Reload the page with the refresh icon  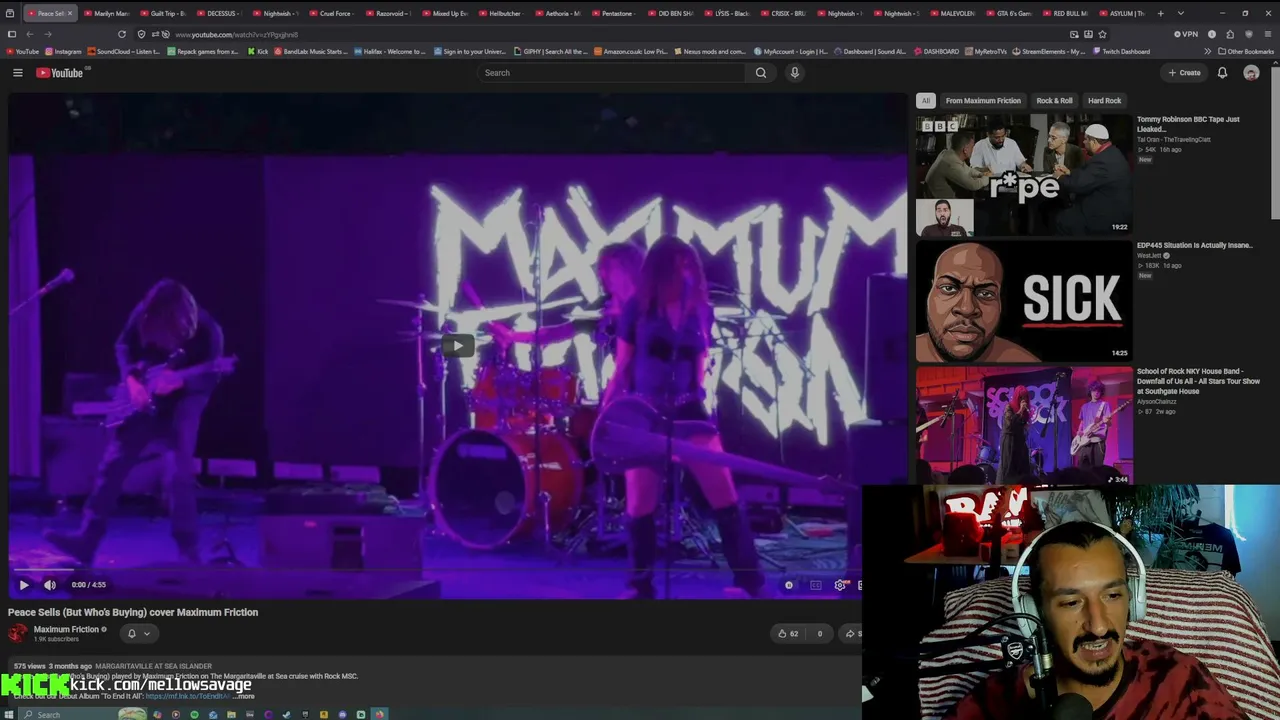pyautogui.click(x=122, y=34)
